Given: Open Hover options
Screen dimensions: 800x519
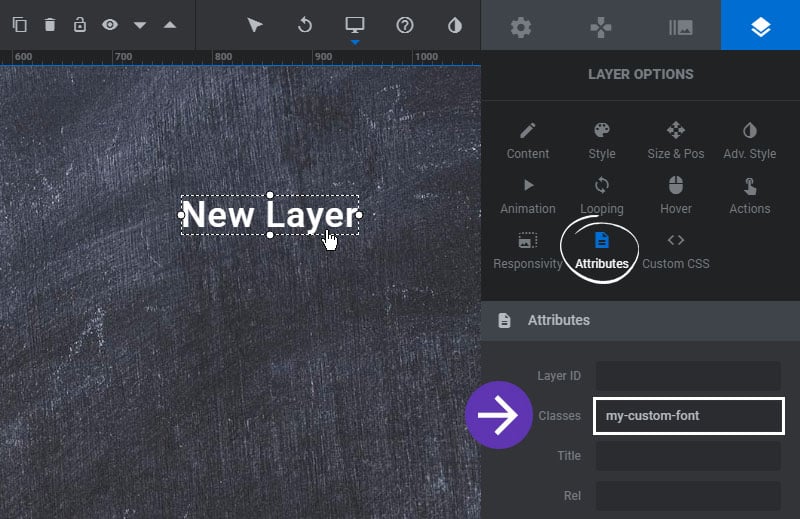Looking at the screenshot, I should coord(676,196).
